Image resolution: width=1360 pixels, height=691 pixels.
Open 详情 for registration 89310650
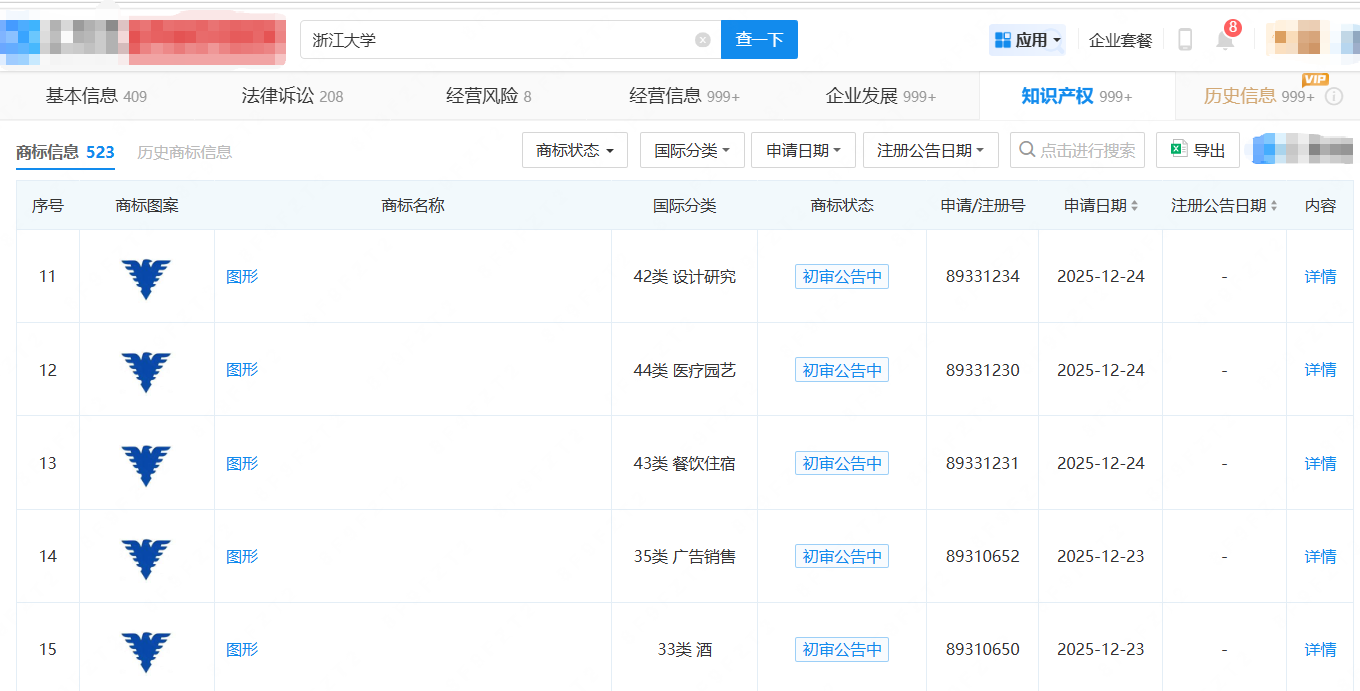click(x=1320, y=649)
